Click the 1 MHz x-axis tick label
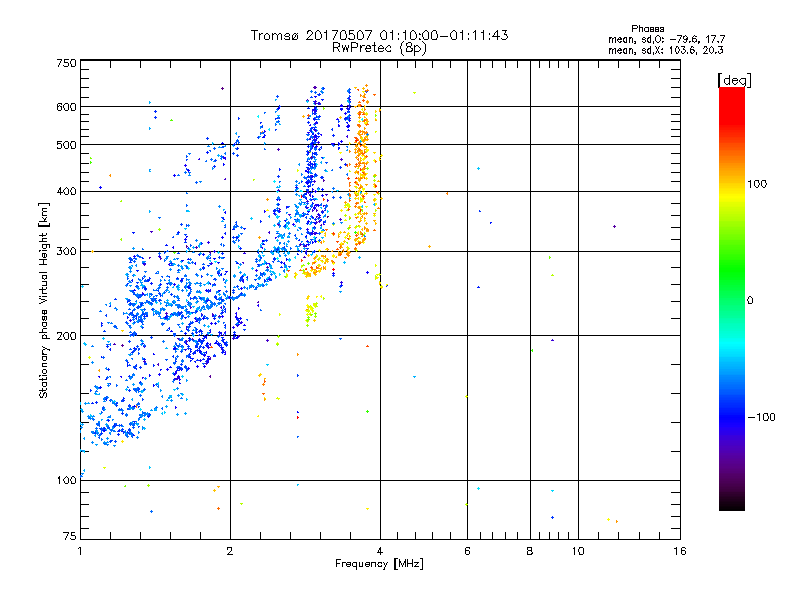 coord(80,551)
